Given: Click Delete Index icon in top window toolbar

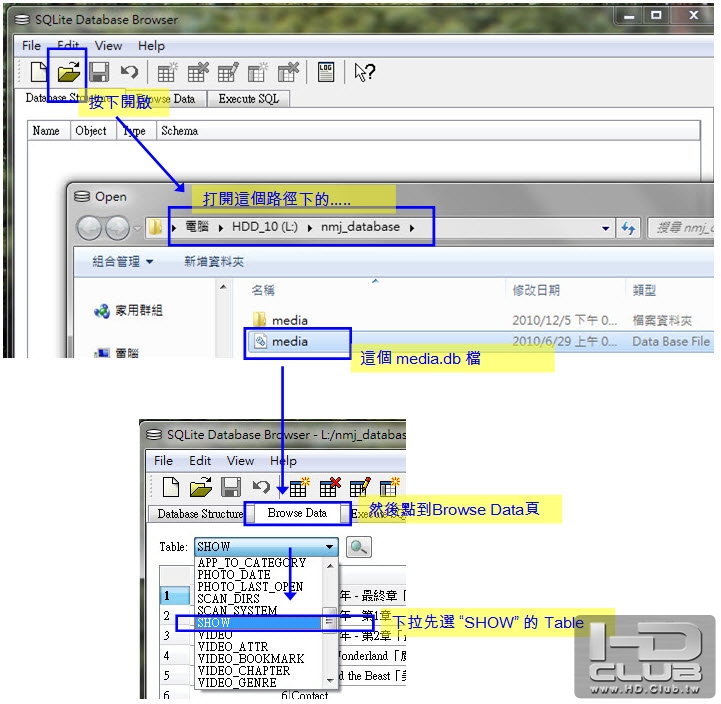Looking at the screenshot, I should point(288,72).
